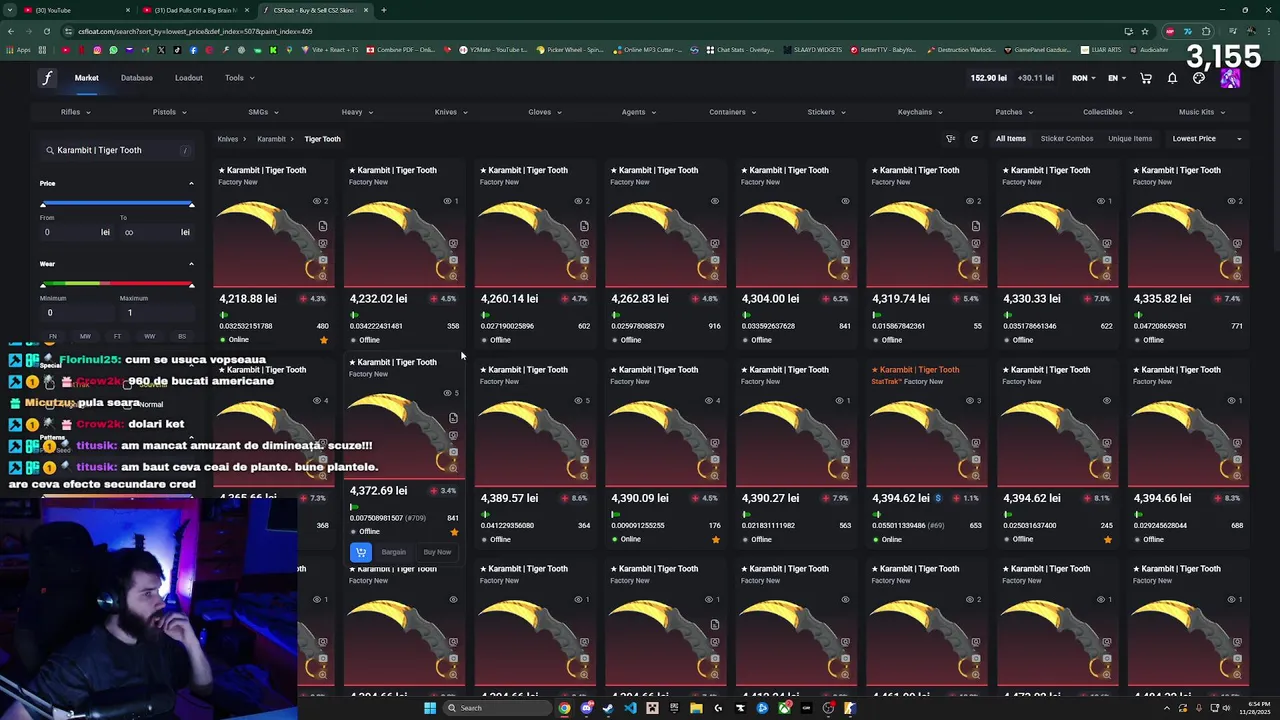Toggle watch eye on 4,372.69 lei listing
1280x720 pixels.
pos(447,393)
